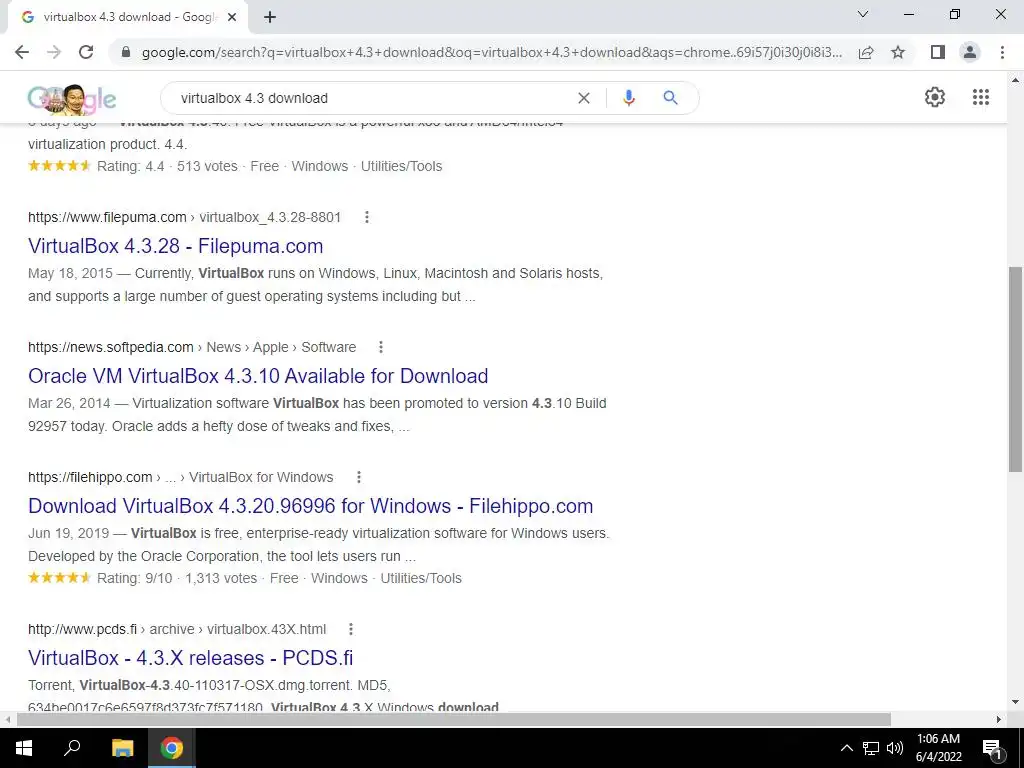The width and height of the screenshot is (1024, 768).
Task: View site security lock info
Action: [x=126, y=52]
